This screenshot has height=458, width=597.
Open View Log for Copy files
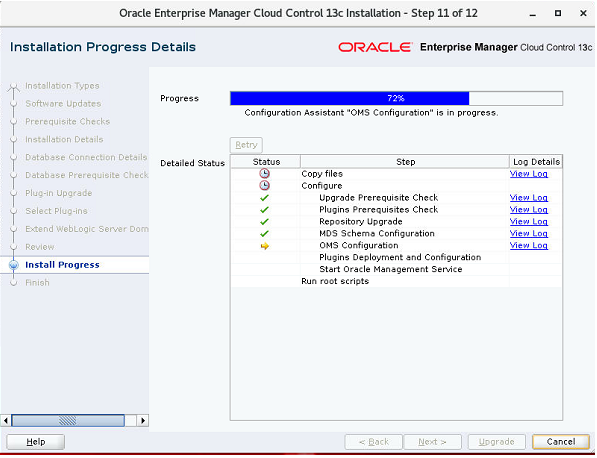click(x=528, y=174)
